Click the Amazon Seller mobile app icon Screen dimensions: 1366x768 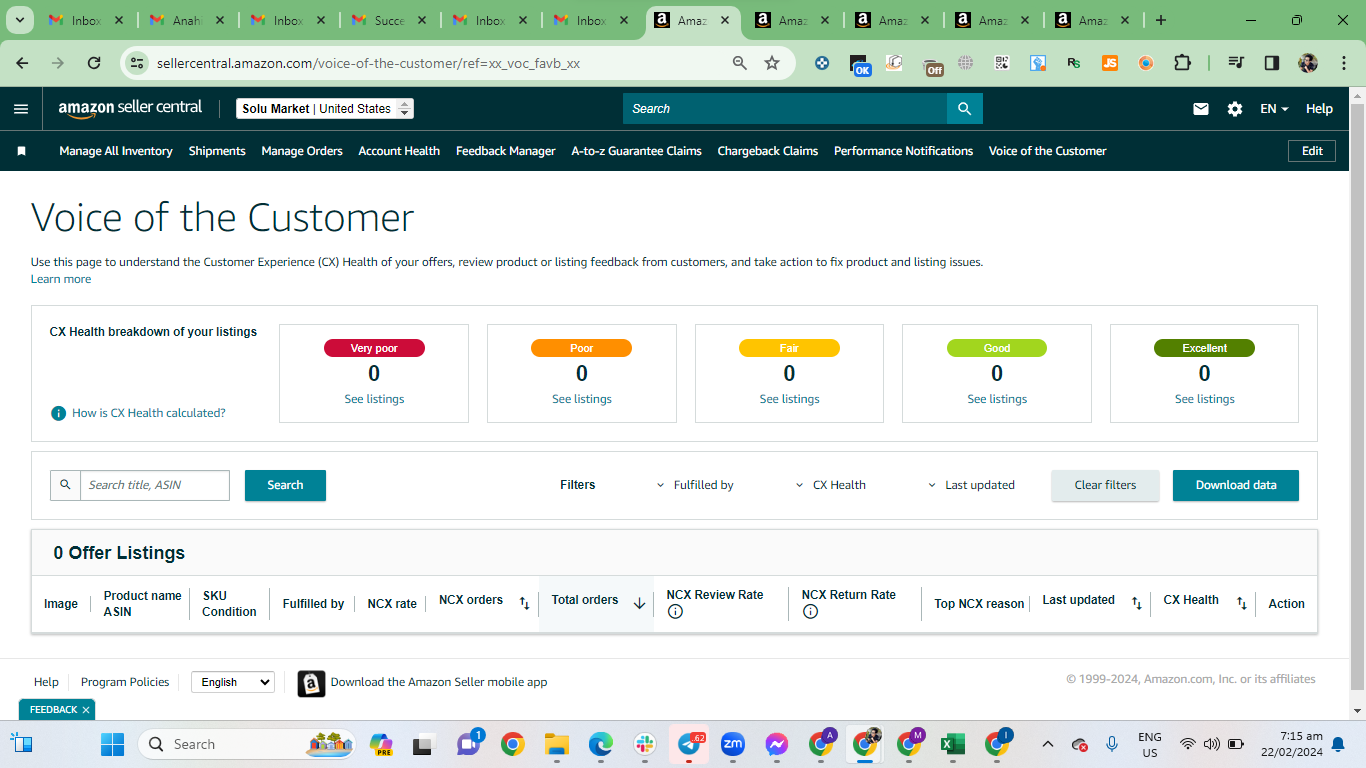coord(312,683)
